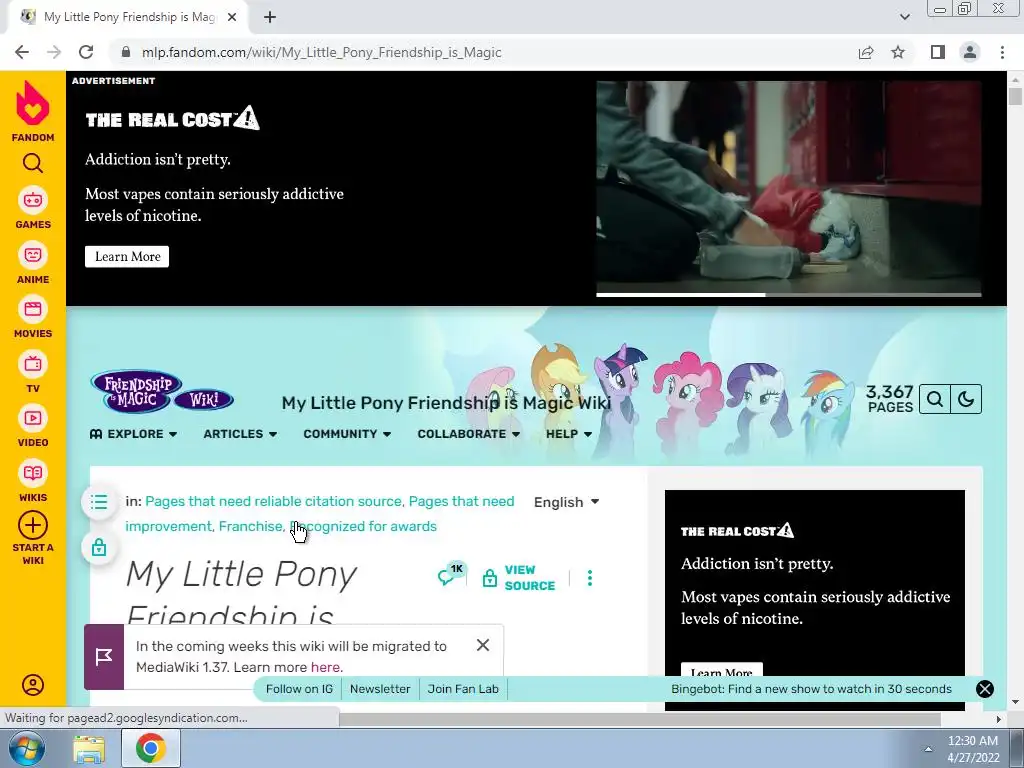Open the user profile icon in sidebar
The height and width of the screenshot is (768, 1024).
point(33,684)
